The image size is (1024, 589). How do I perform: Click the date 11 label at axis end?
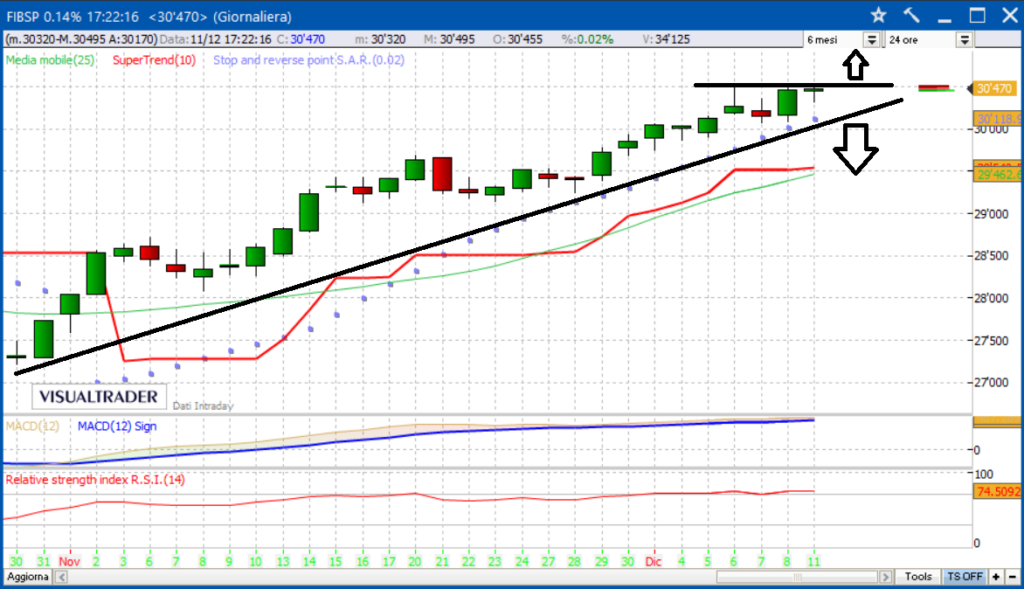point(813,561)
